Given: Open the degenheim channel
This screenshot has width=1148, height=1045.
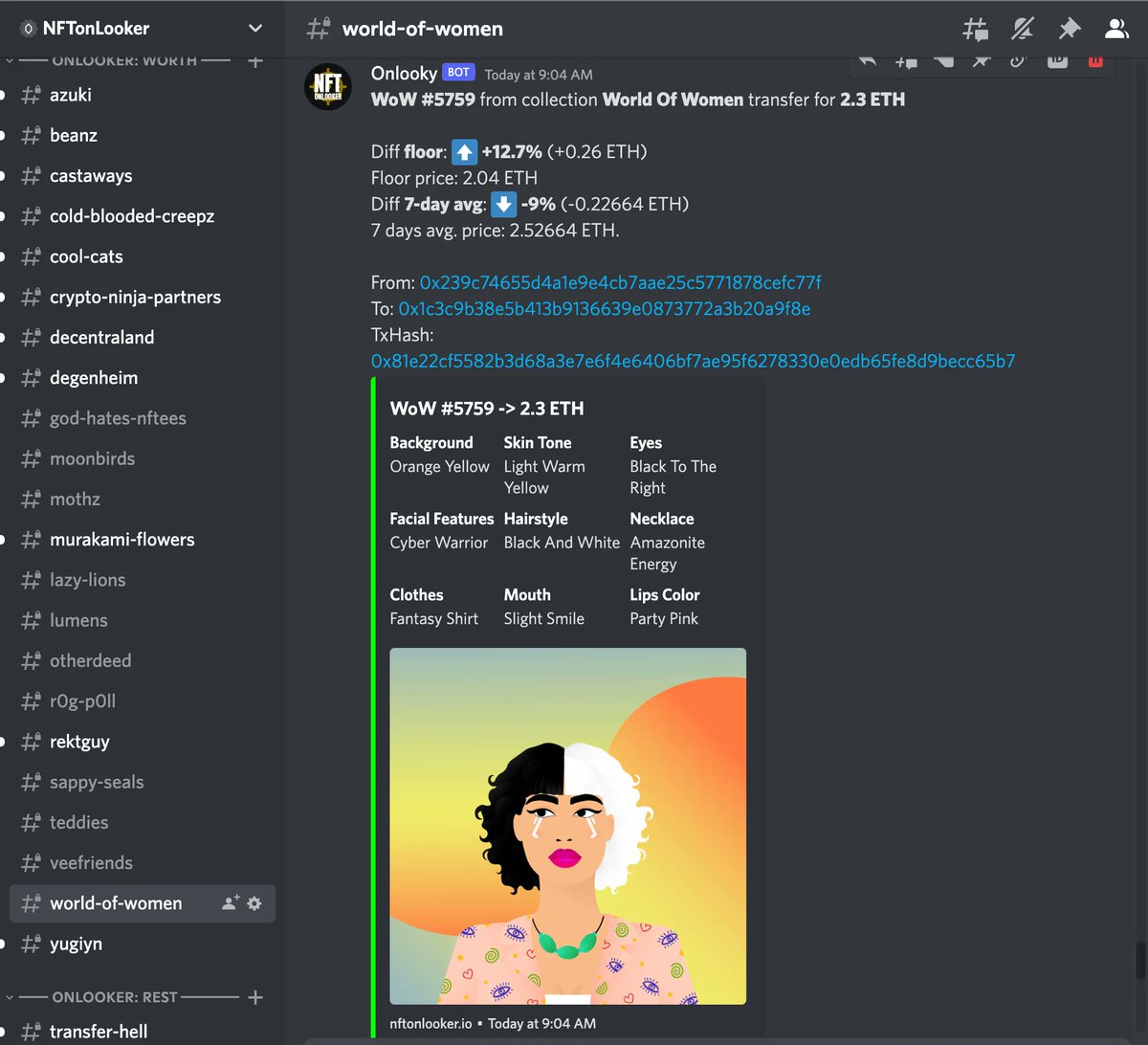Looking at the screenshot, I should point(143,378).
